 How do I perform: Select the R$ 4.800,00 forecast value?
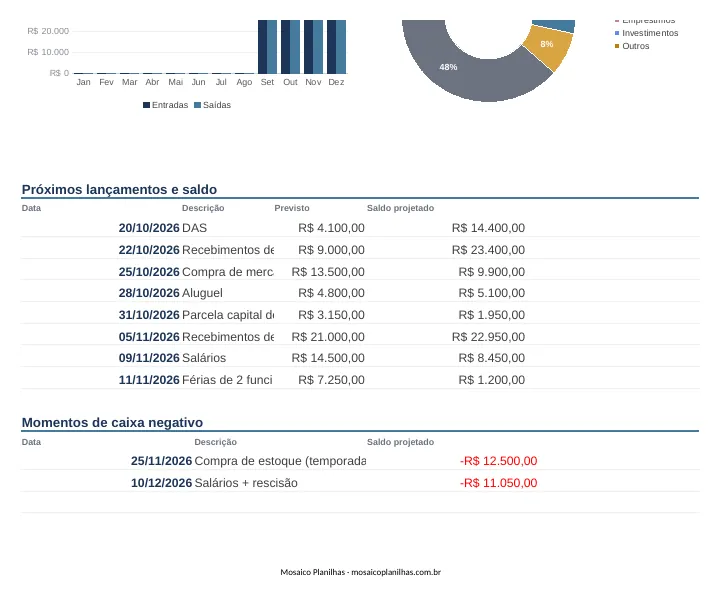pos(332,293)
